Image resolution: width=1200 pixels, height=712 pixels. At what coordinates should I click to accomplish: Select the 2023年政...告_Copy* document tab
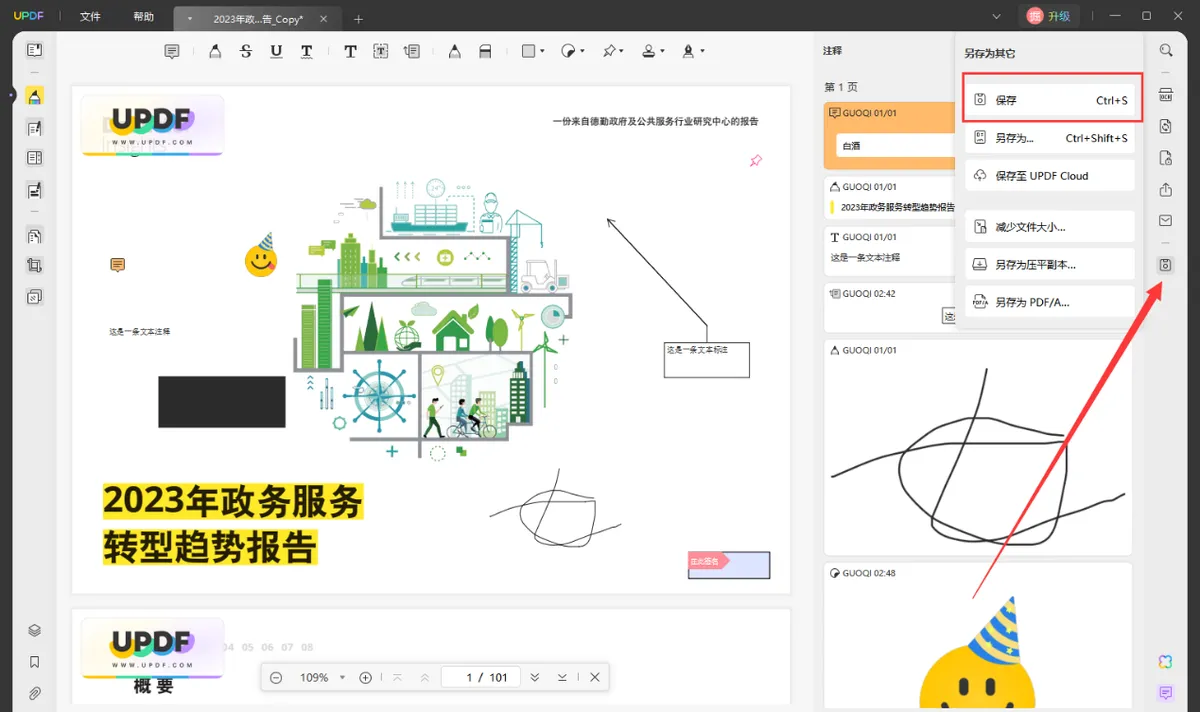(x=258, y=19)
